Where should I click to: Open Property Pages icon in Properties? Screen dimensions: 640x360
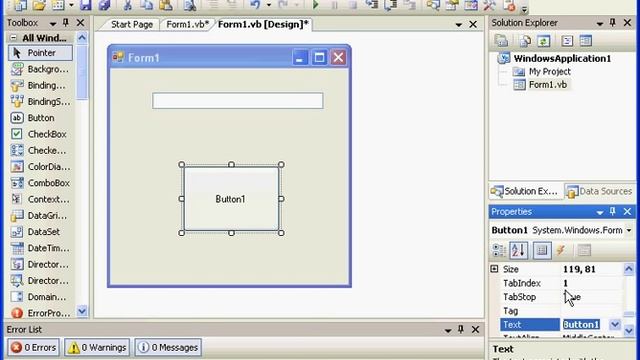coord(584,251)
